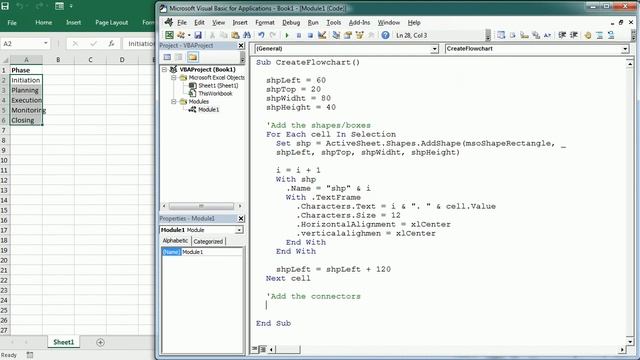Select Module1 in the project tree
This screenshot has height=360, width=640.
[208, 110]
